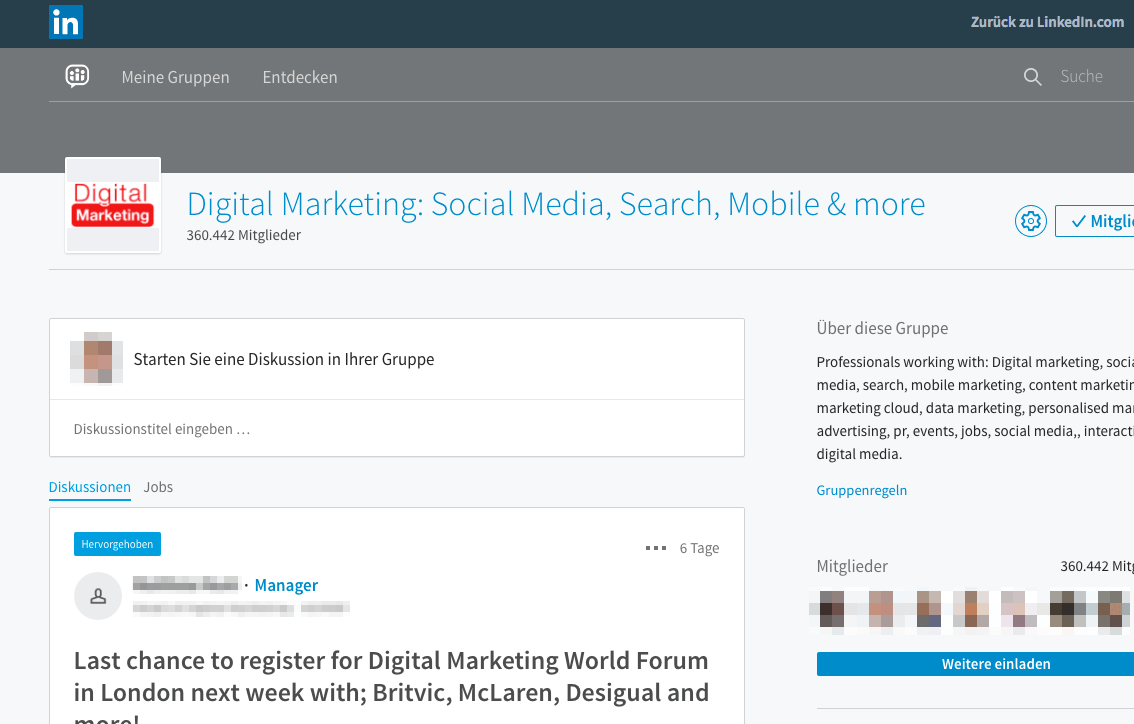Open the Groups speech-bubble icon in navigation
Screen dimensions: 1134x724
[x=77, y=75]
